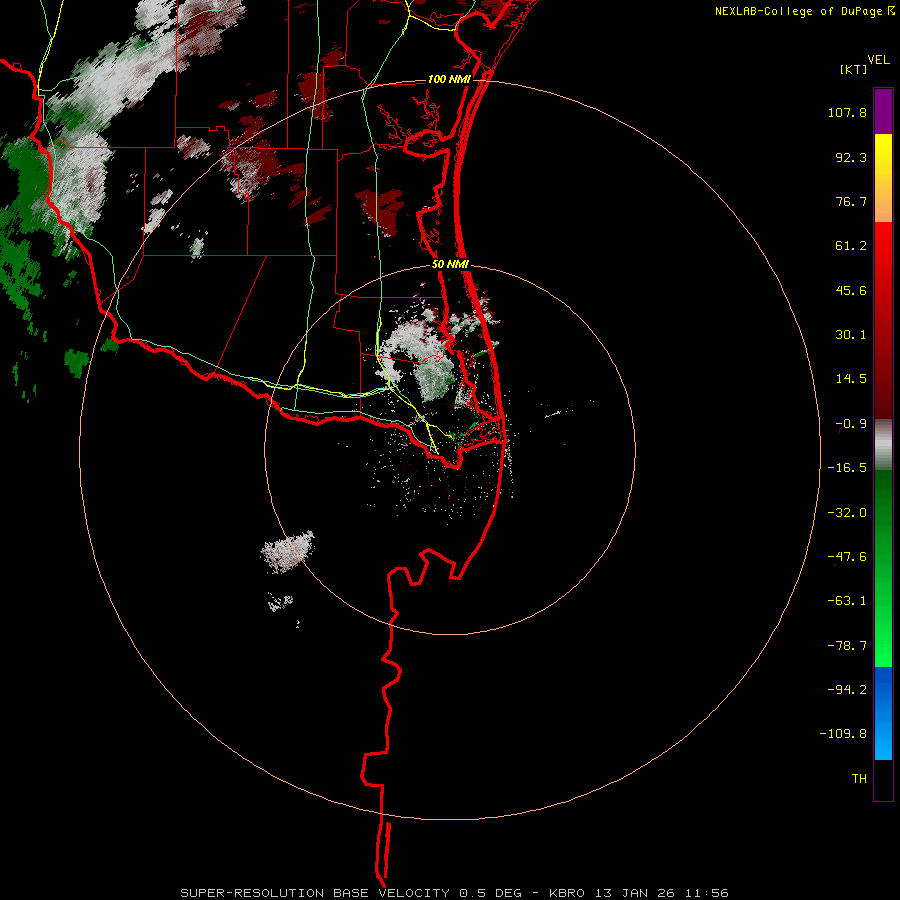Click the -32.0 value on velocity scale
The width and height of the screenshot is (900, 900).
[x=847, y=513]
